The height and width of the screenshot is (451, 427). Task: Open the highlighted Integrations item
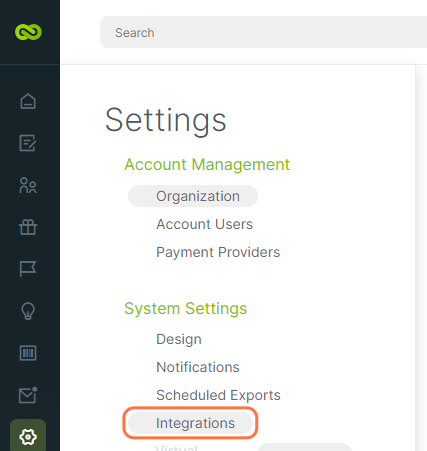[x=191, y=423]
